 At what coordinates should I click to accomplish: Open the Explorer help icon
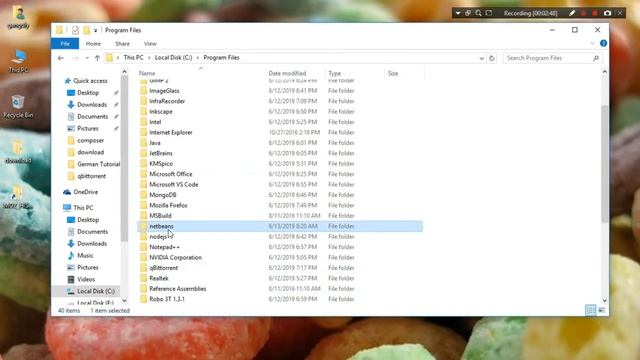[603, 43]
